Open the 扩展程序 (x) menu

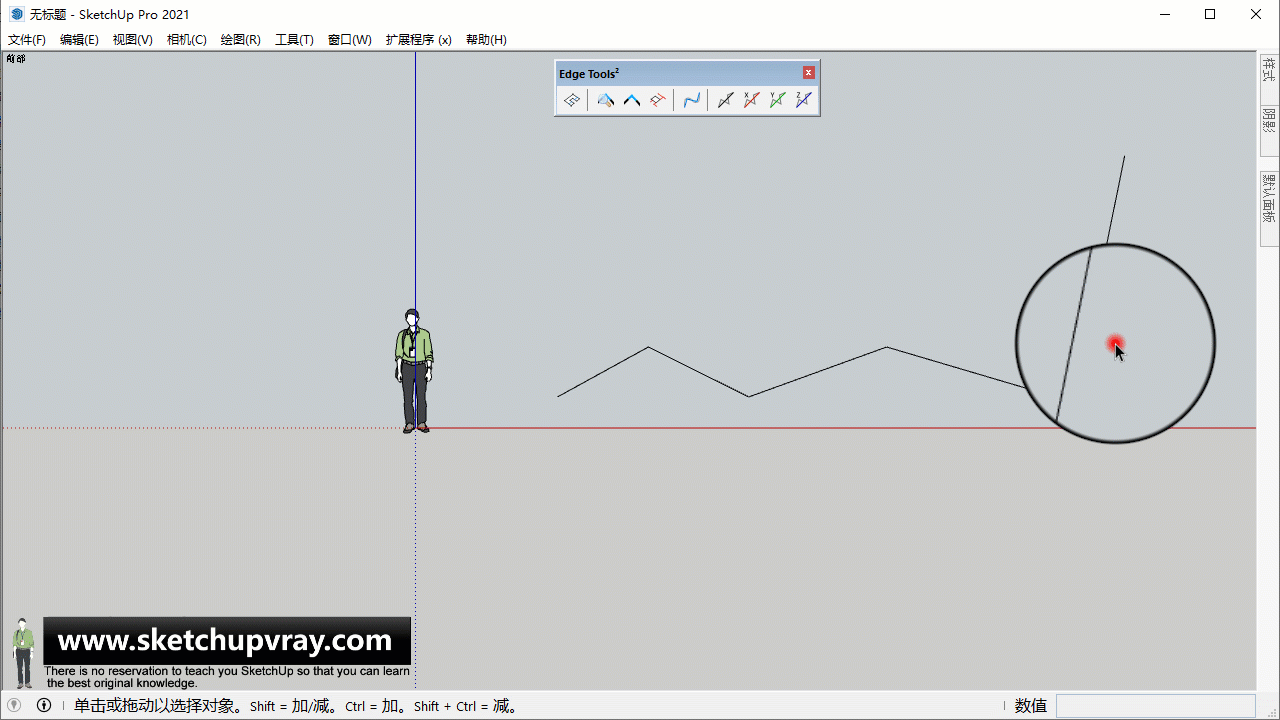point(418,40)
